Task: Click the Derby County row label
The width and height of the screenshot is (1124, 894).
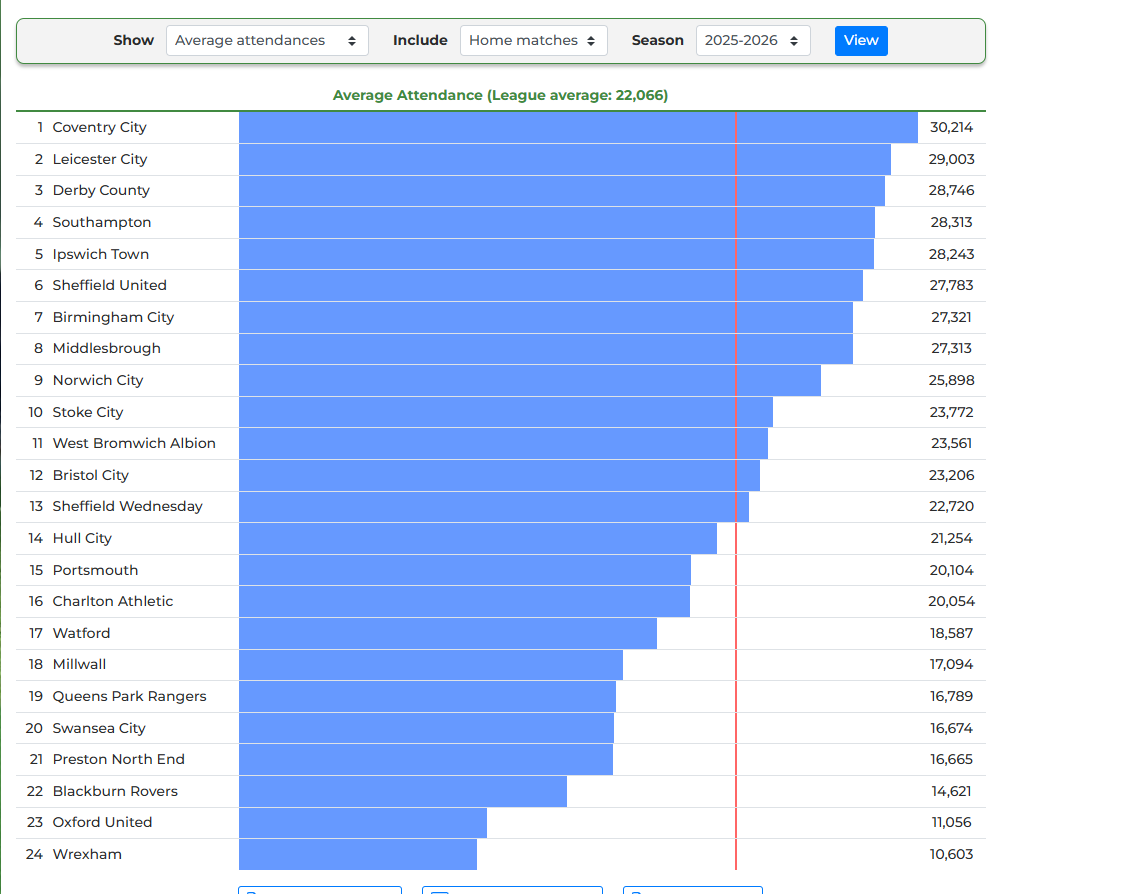Action: [101, 190]
